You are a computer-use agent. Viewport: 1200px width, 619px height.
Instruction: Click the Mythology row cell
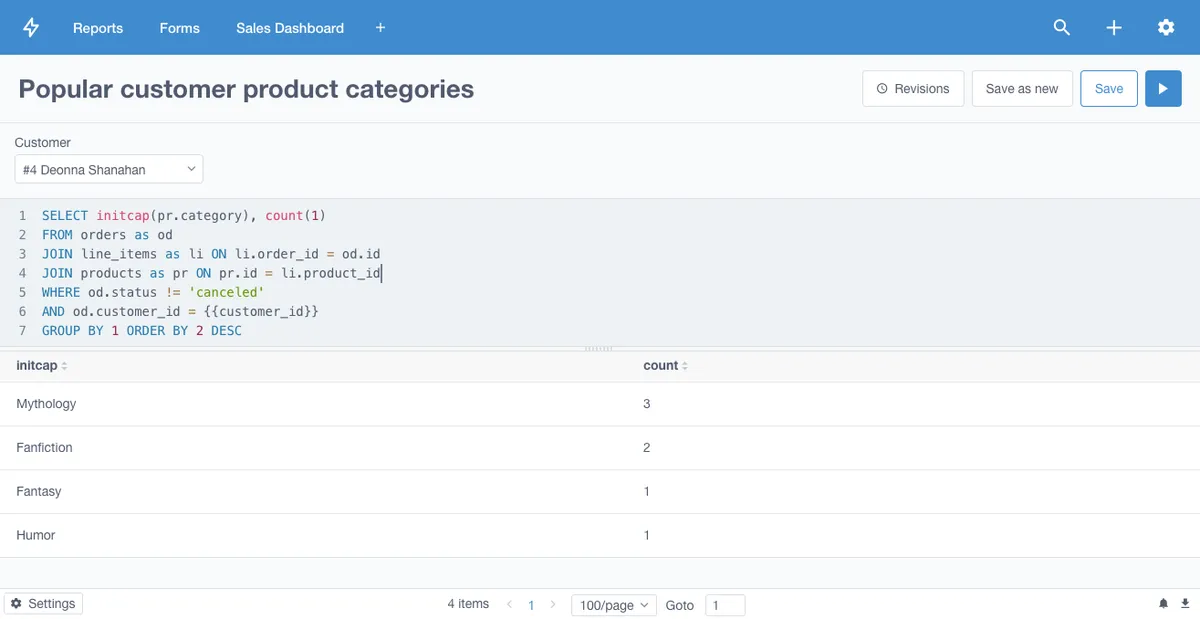(x=46, y=404)
